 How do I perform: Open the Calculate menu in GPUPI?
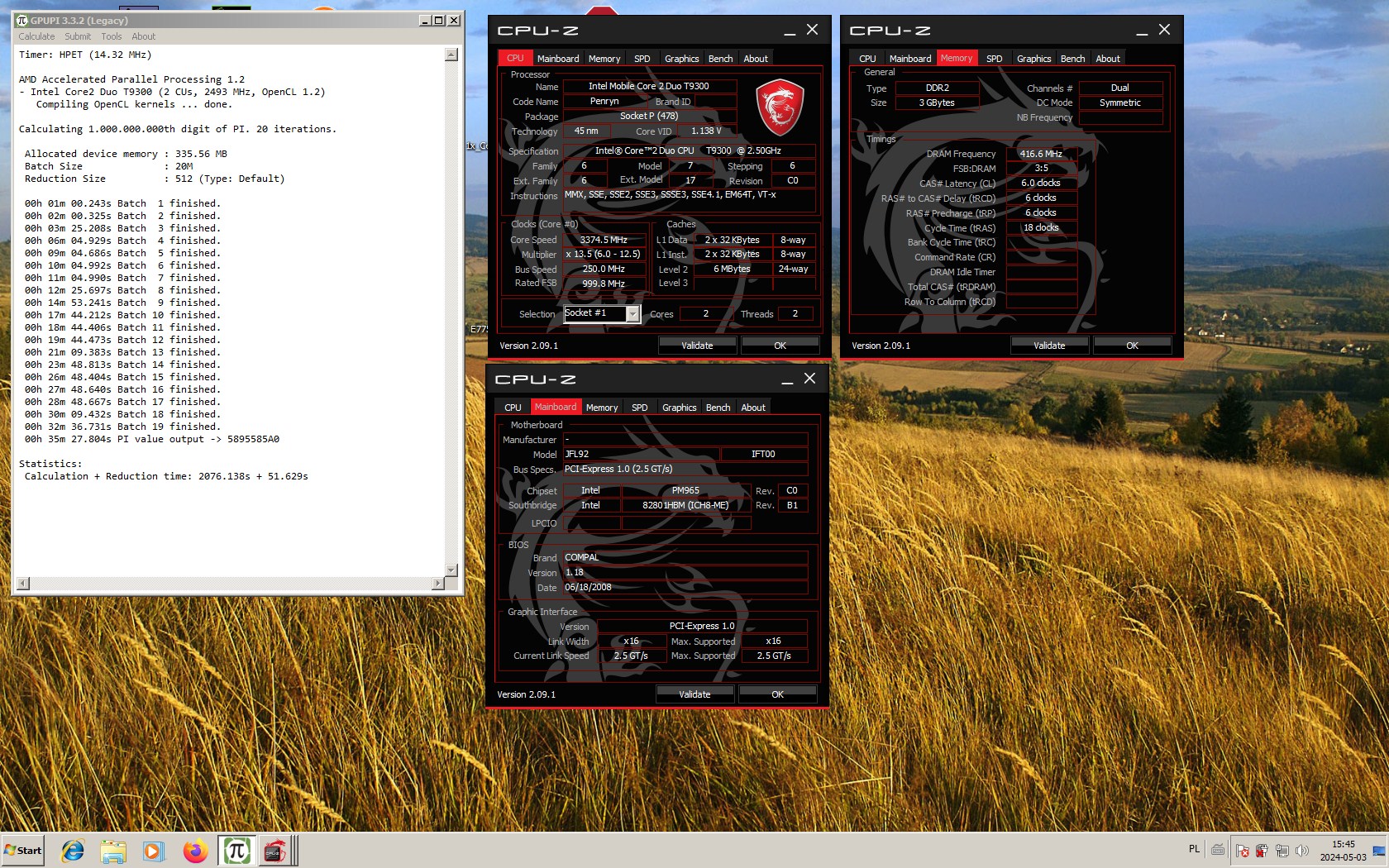click(x=36, y=36)
